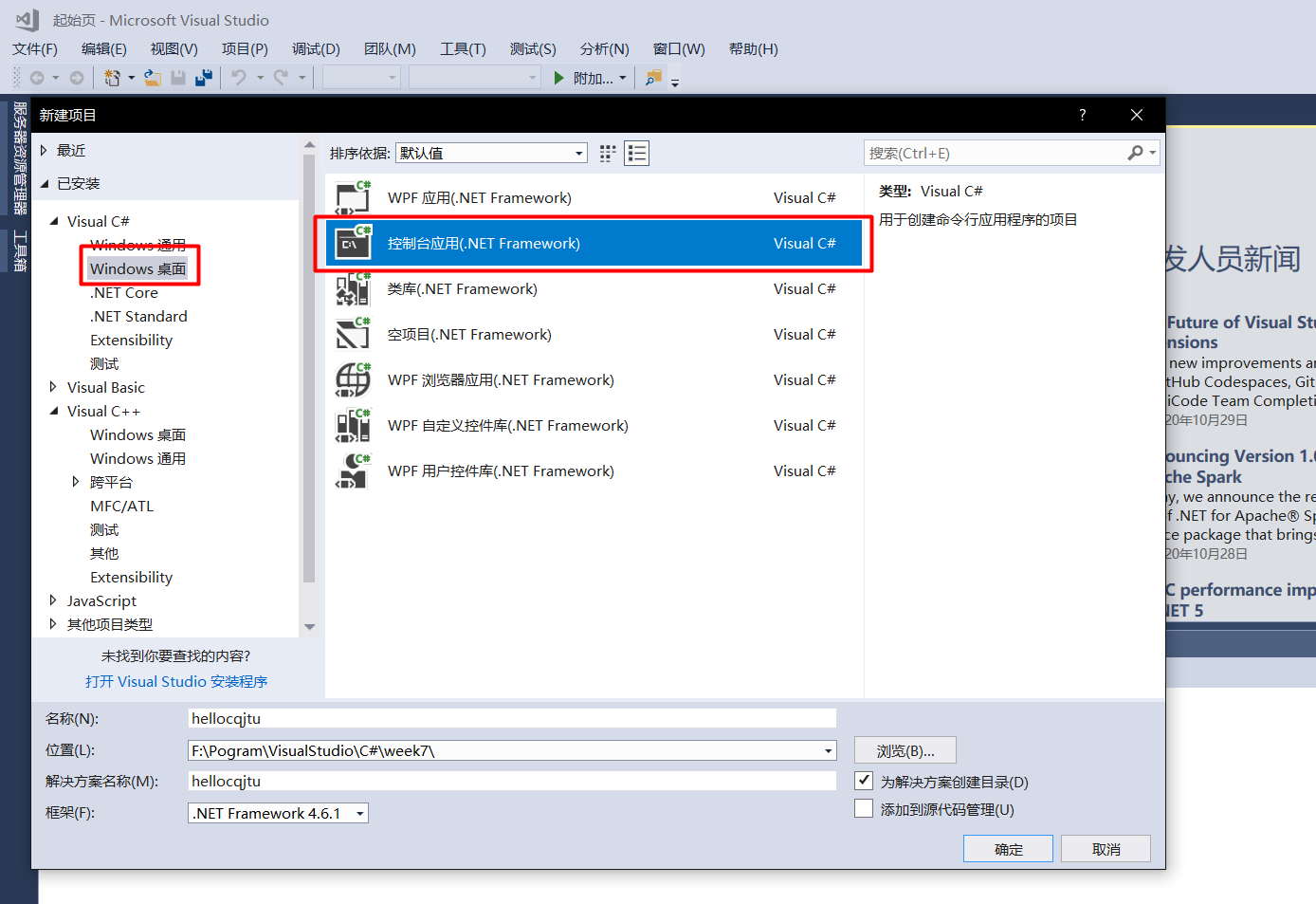
Task: Collapse the Visual C++ tree node
Action: click(x=54, y=411)
